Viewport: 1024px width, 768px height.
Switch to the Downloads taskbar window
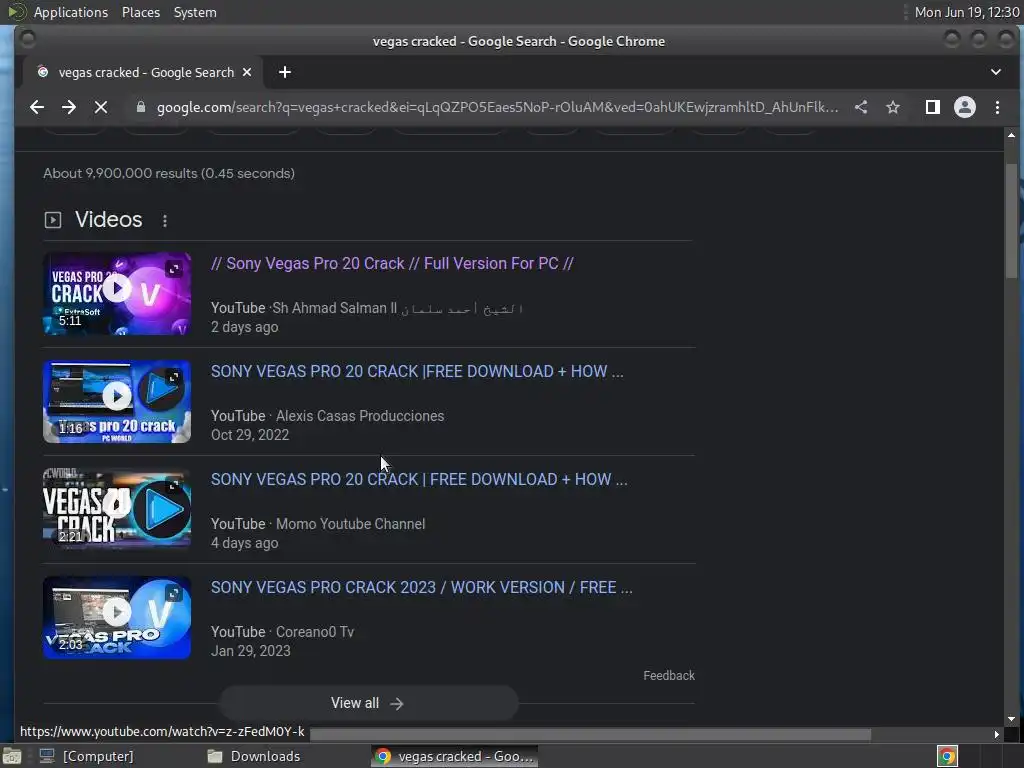[253, 756]
